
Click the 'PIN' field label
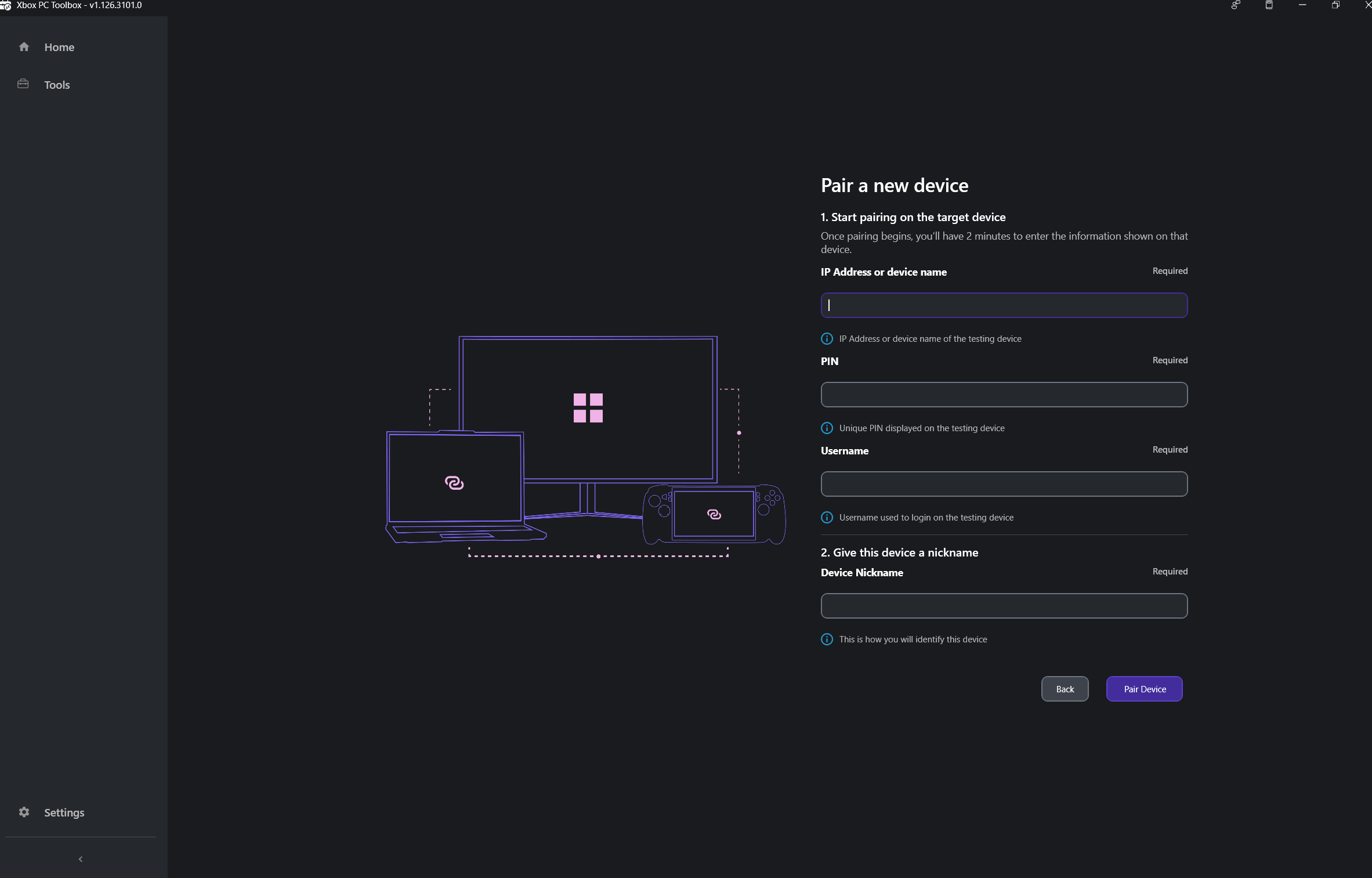(x=830, y=362)
